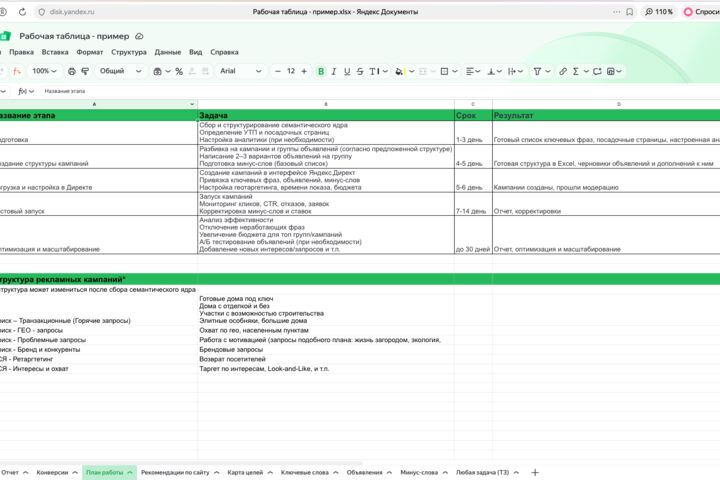The height and width of the screenshot is (480, 720).
Task: Click the browser address bar disk.yandex.ru
Action: 72,12
